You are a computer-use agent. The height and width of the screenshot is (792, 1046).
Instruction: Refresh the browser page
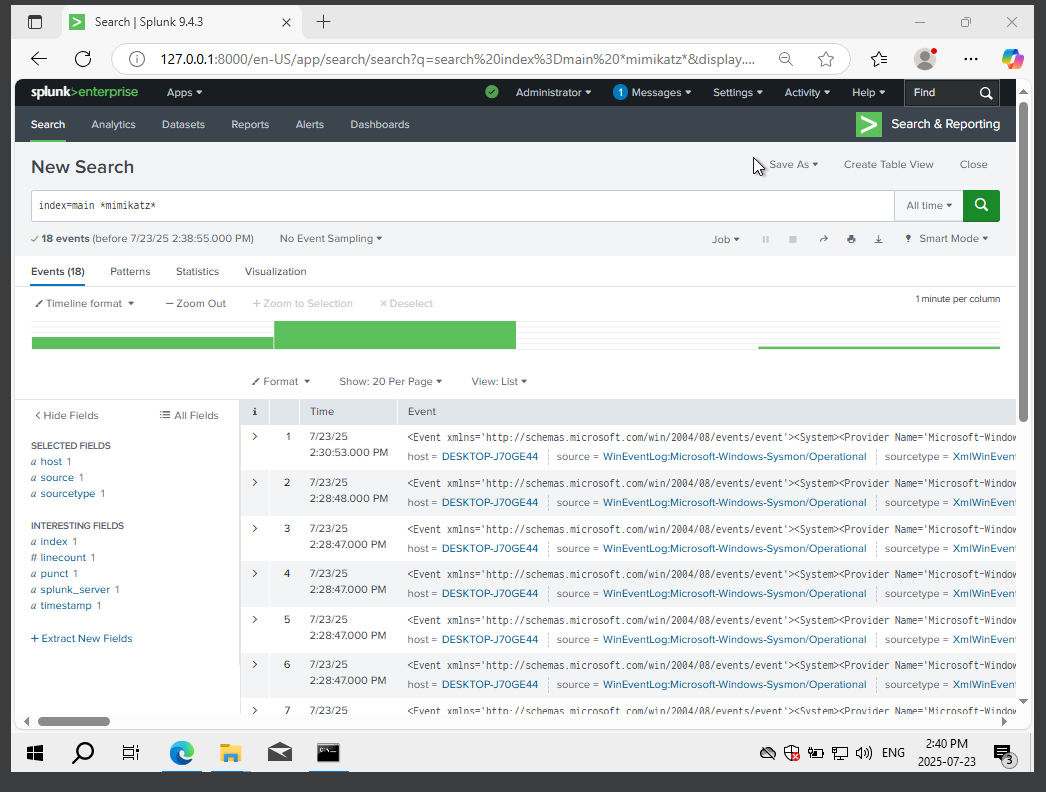coord(83,59)
